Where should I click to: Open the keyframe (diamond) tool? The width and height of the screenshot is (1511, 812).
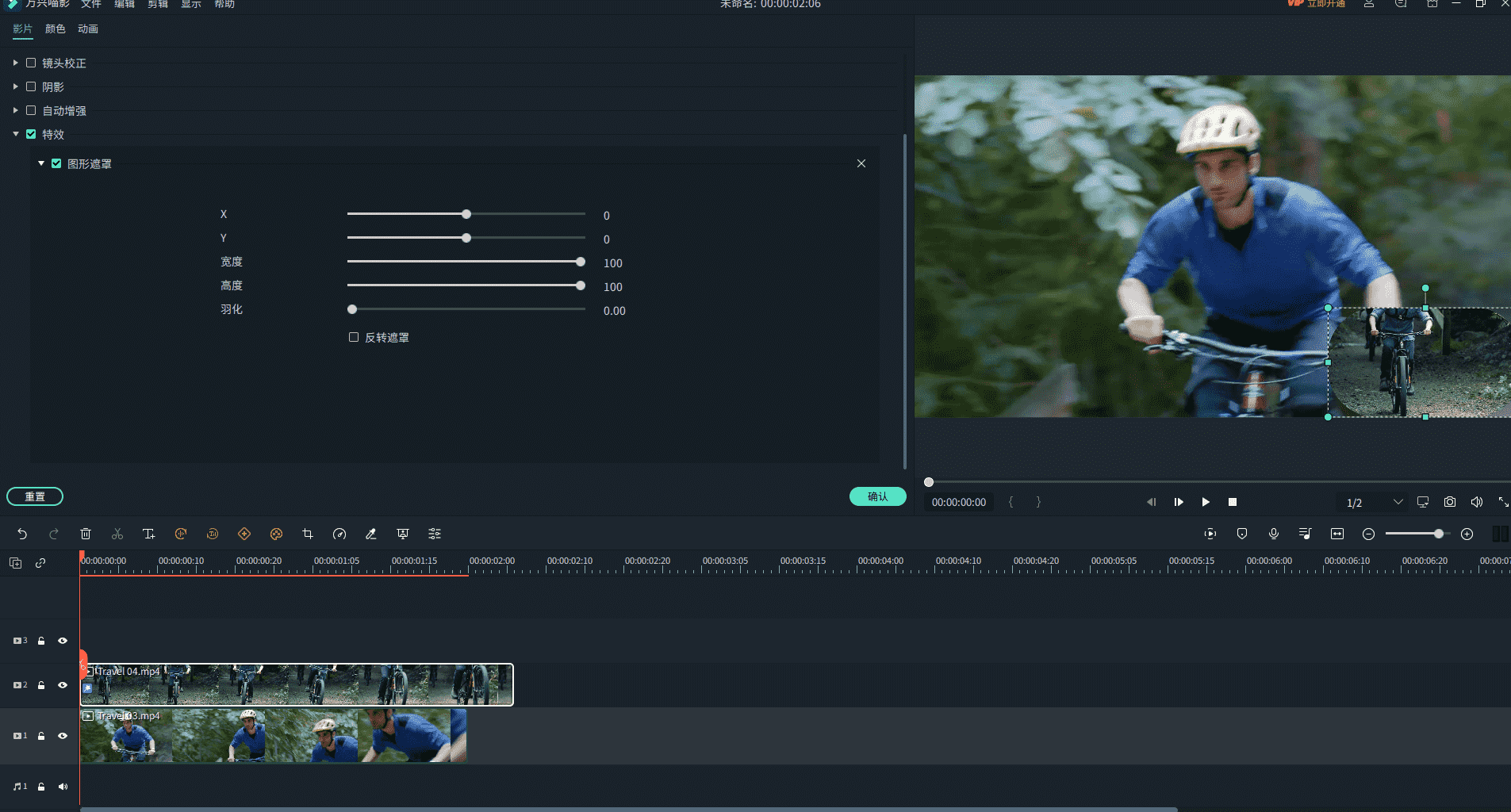coord(244,534)
